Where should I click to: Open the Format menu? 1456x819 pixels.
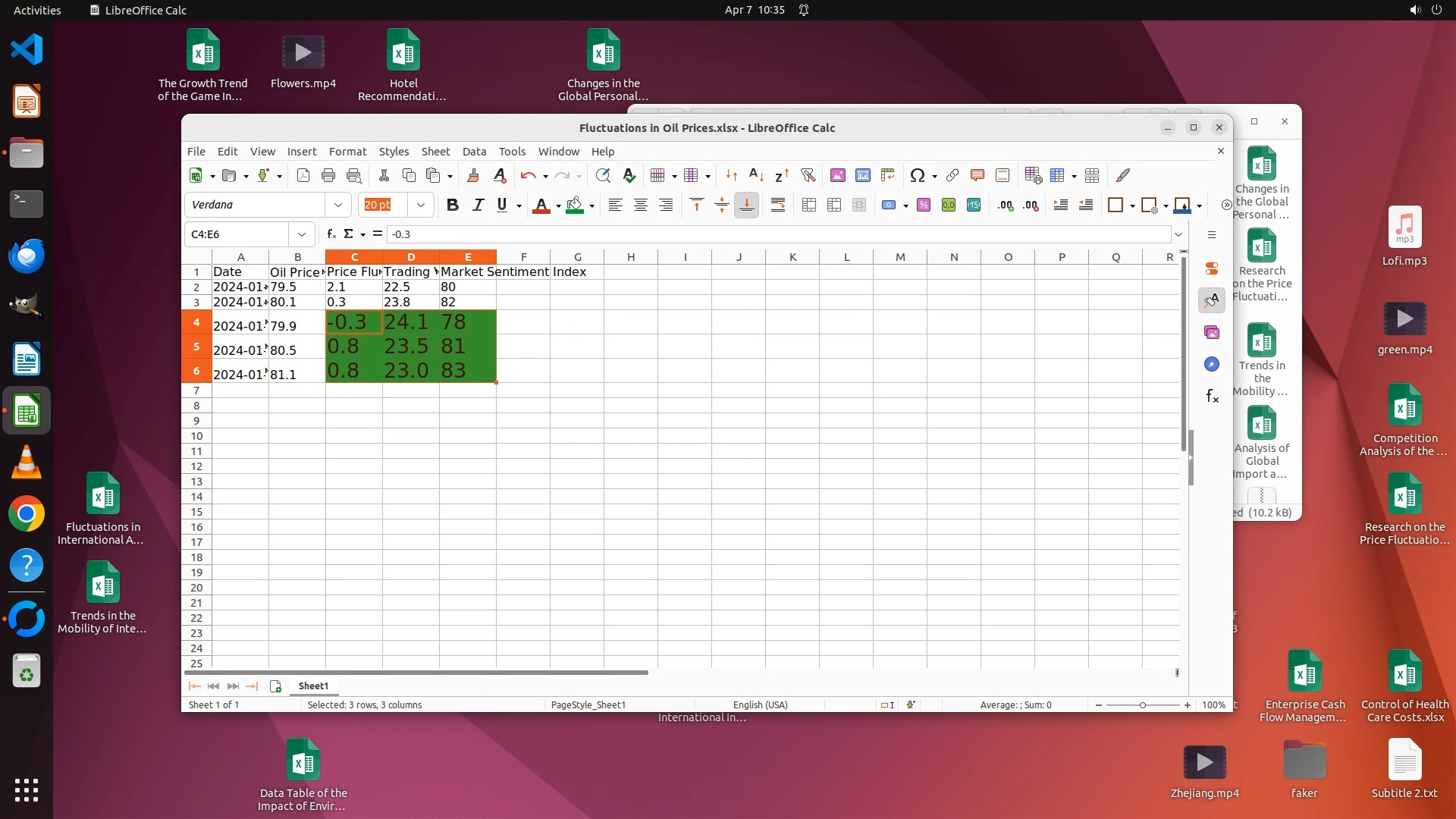click(x=347, y=152)
